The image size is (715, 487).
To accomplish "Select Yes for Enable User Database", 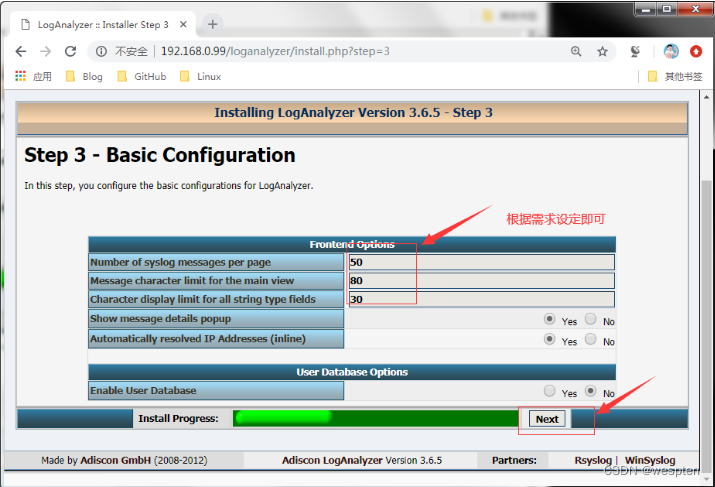I will point(549,391).
